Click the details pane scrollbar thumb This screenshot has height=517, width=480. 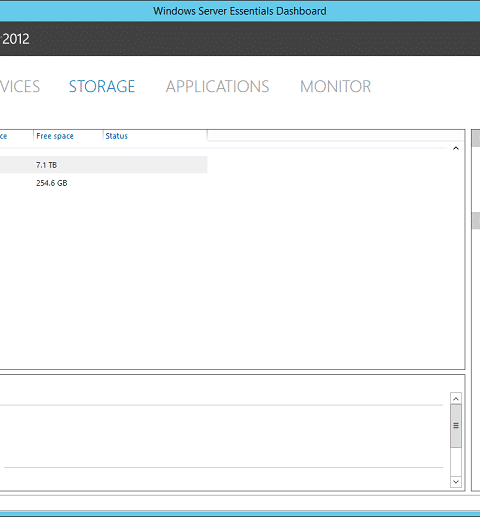(x=456, y=426)
